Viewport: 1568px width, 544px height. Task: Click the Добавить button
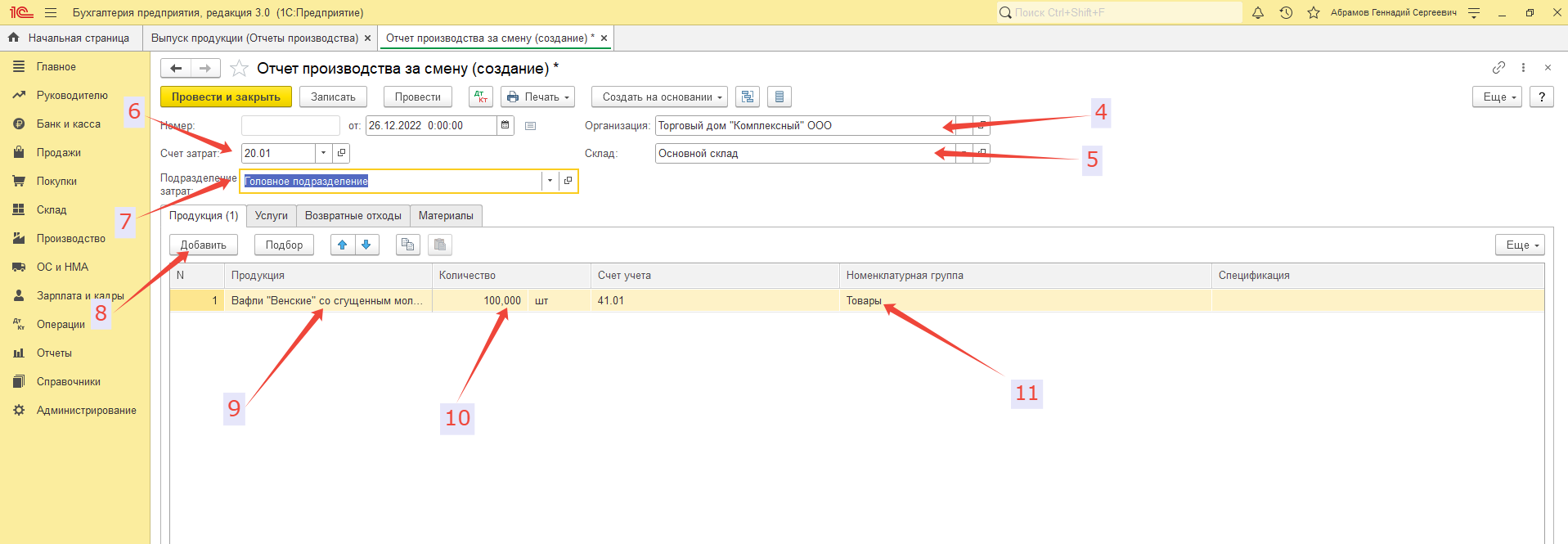(x=204, y=245)
